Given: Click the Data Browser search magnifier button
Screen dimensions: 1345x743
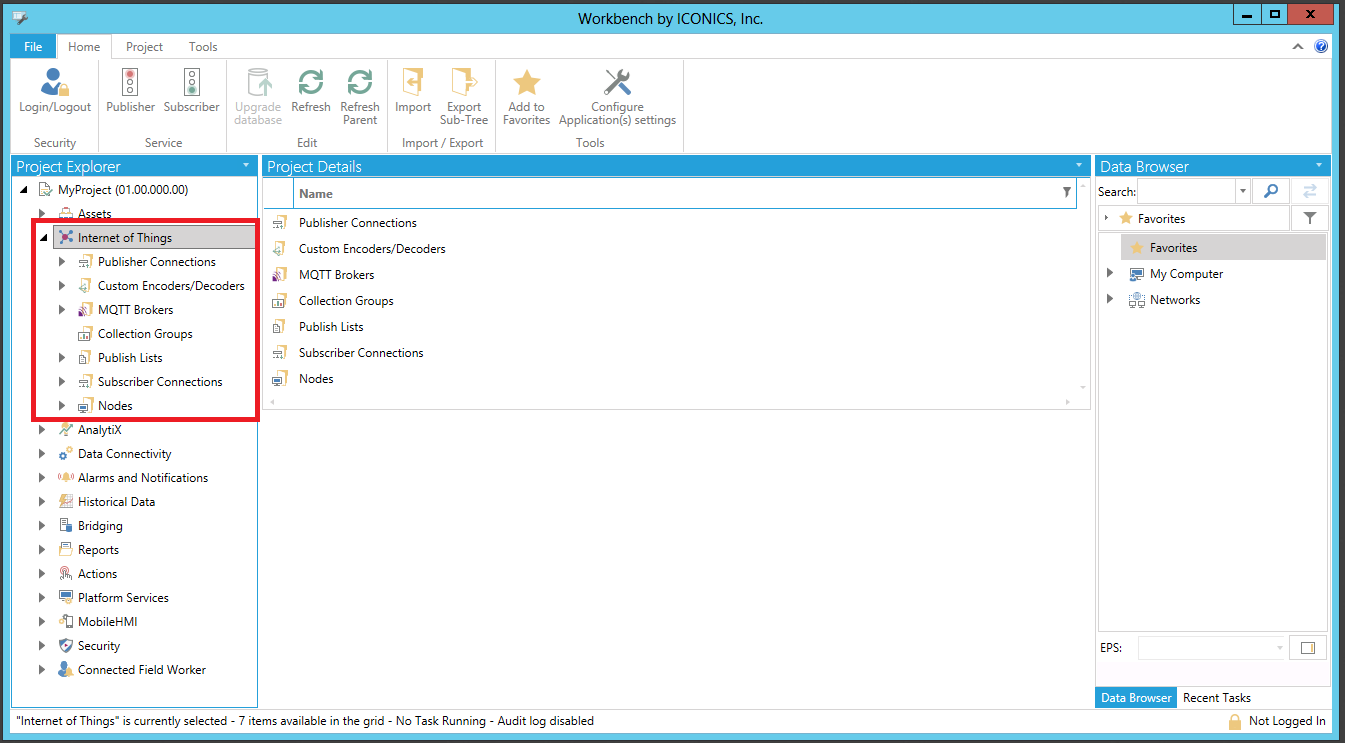Looking at the screenshot, I should point(1270,191).
